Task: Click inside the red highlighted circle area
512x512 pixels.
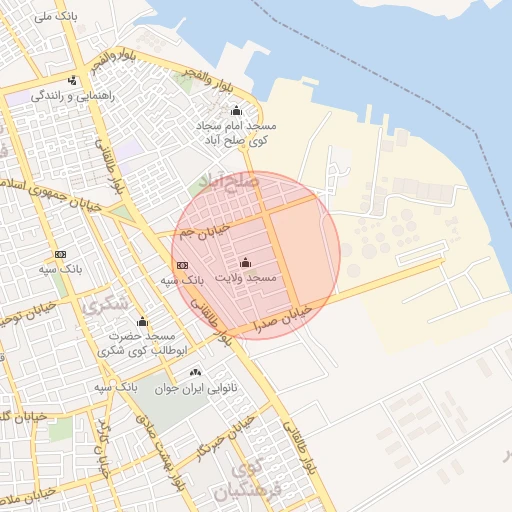Action: [256, 255]
